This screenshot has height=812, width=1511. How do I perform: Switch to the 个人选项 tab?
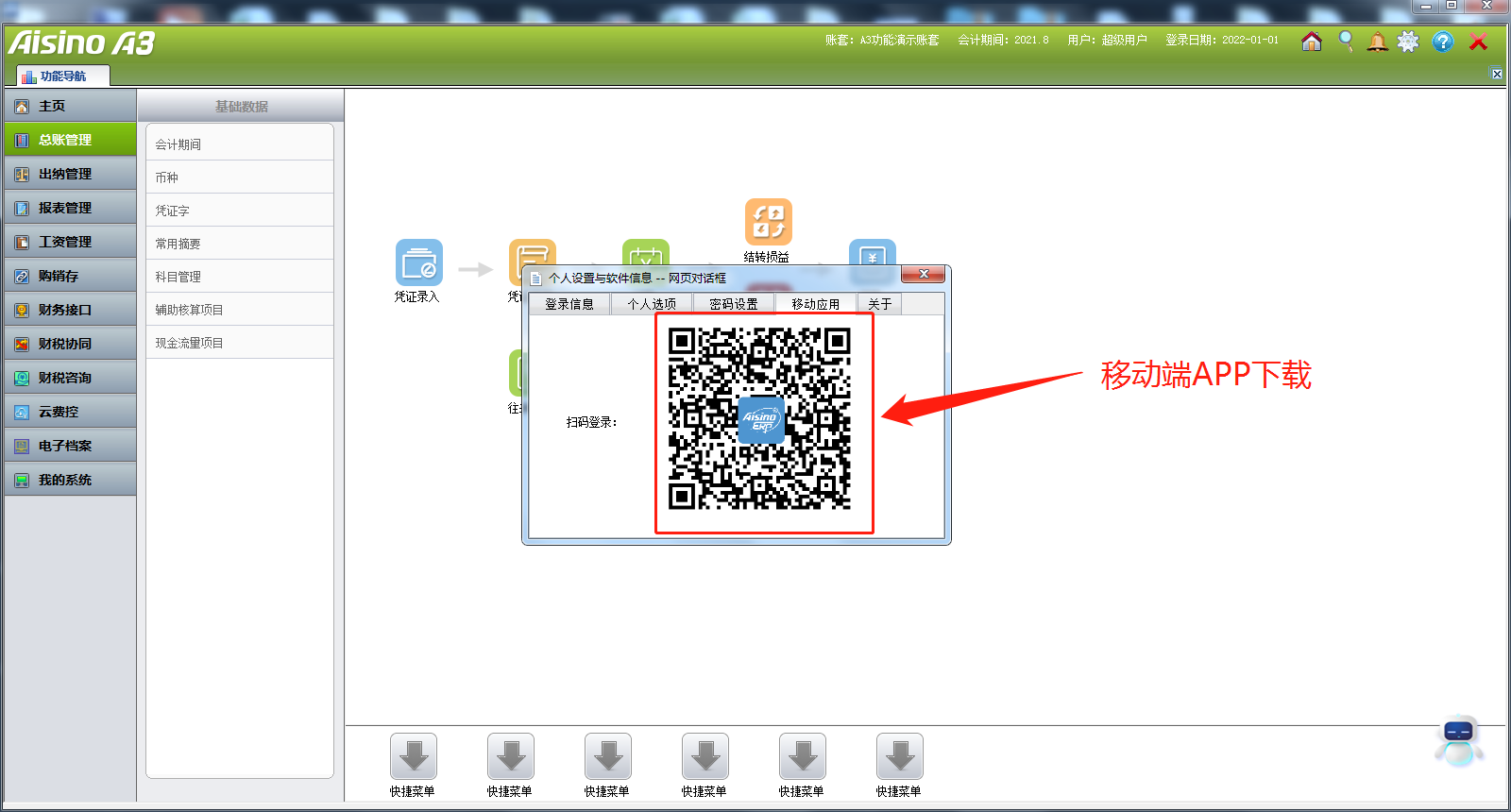pos(652,304)
